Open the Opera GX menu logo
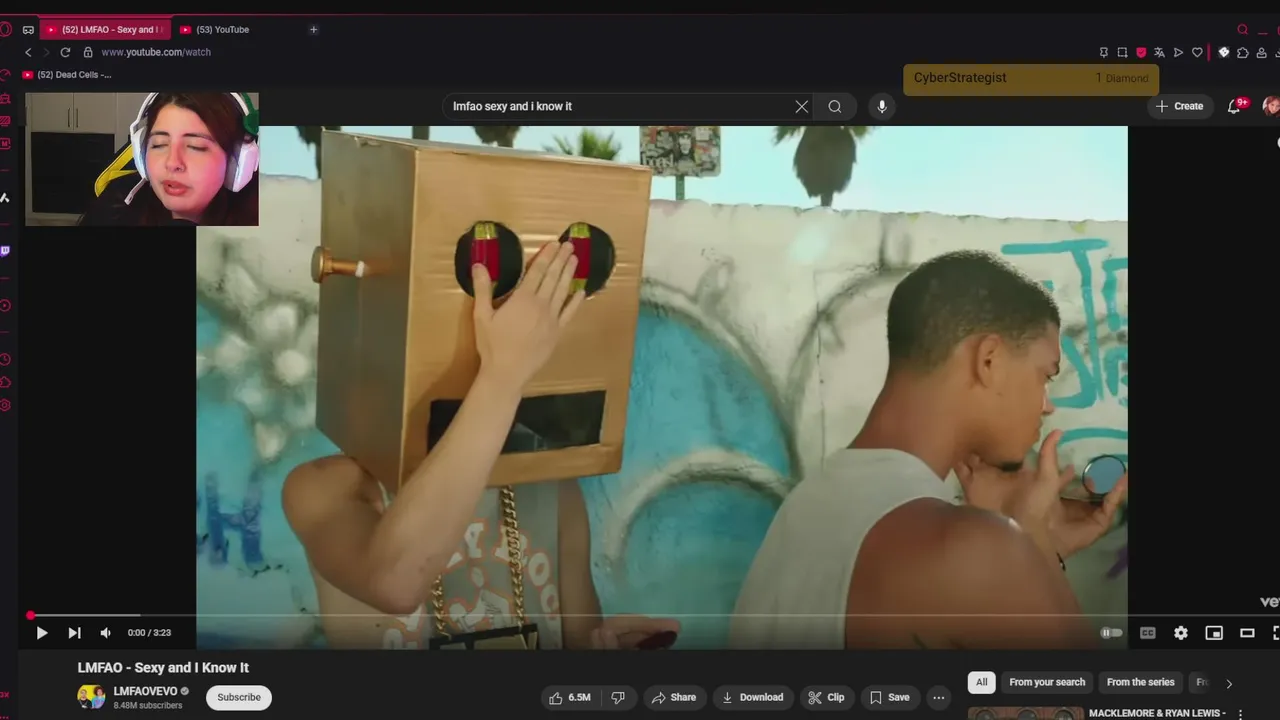1280x720 pixels. point(5,30)
